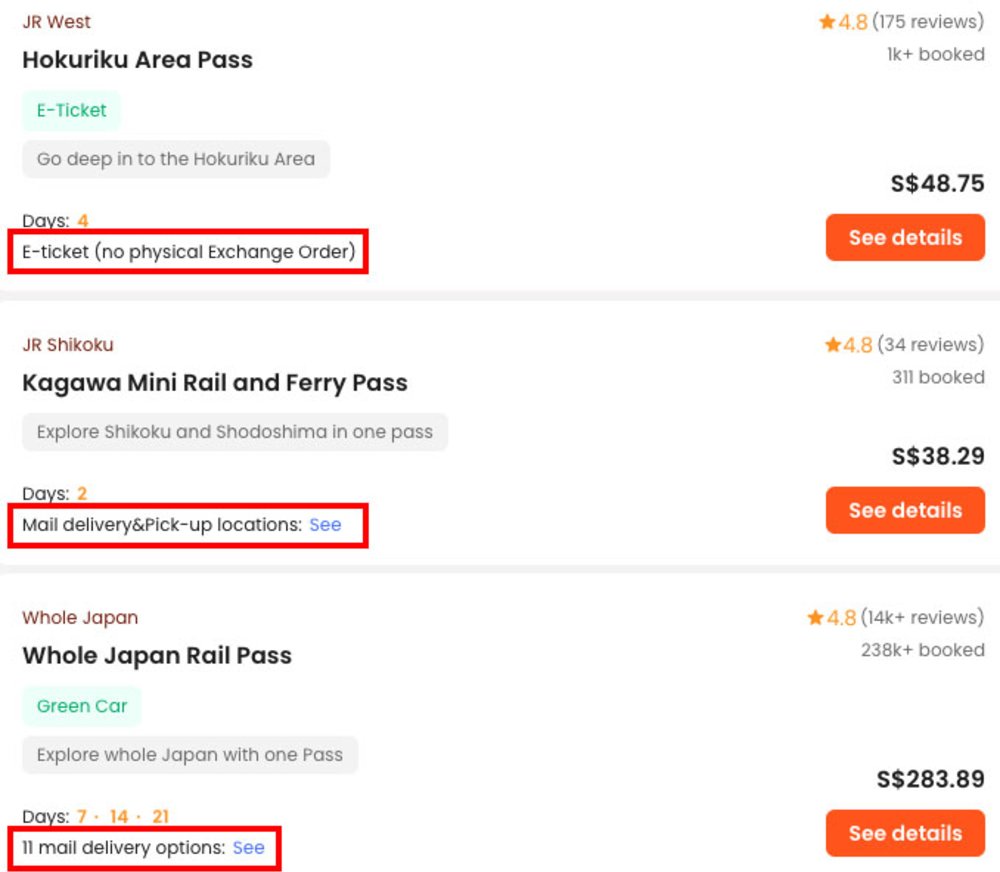Image resolution: width=1000 pixels, height=872 pixels.
Task: Click See details for Whole Japan Rail Pass
Action: (905, 833)
